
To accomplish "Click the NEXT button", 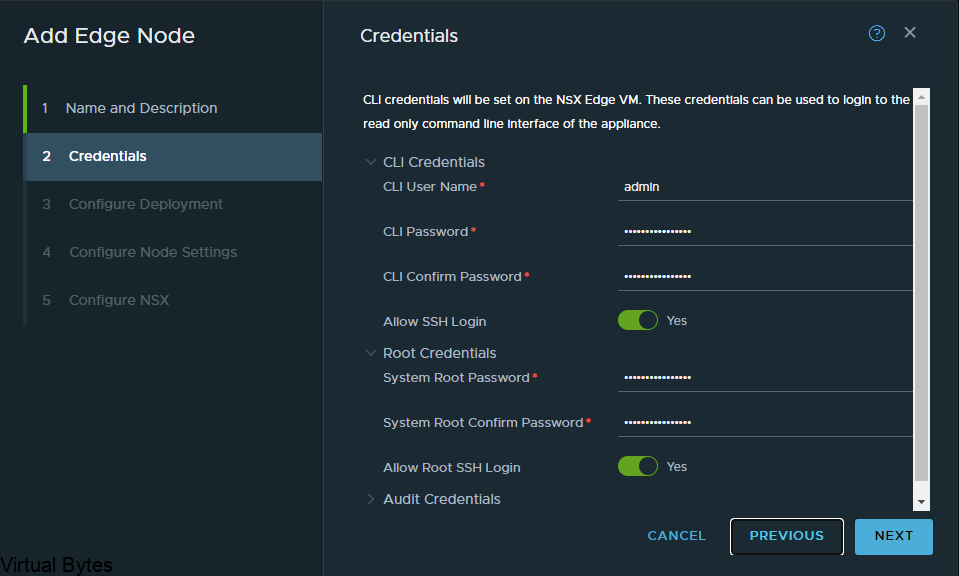I will click(894, 536).
